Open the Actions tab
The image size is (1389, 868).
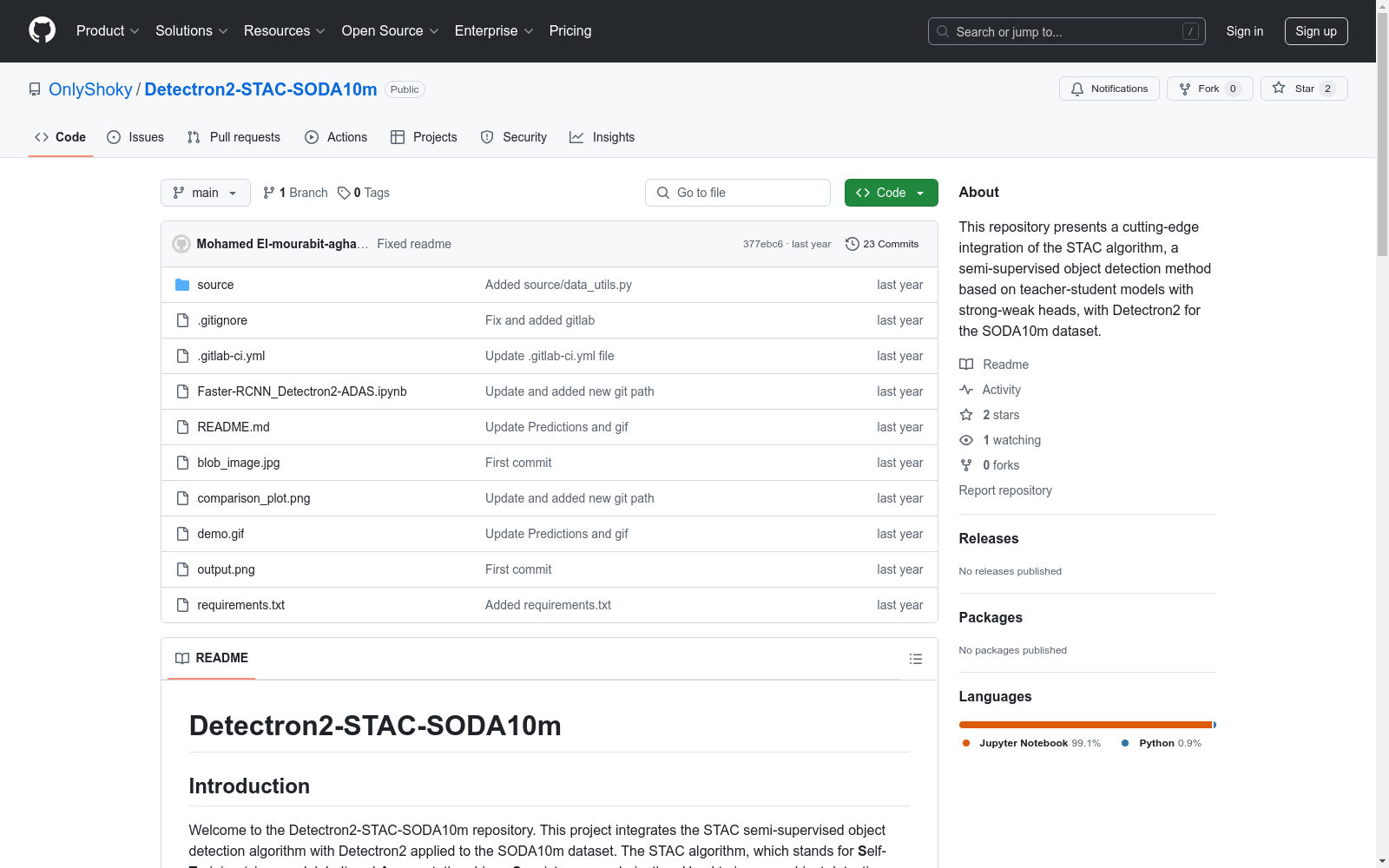(336, 137)
